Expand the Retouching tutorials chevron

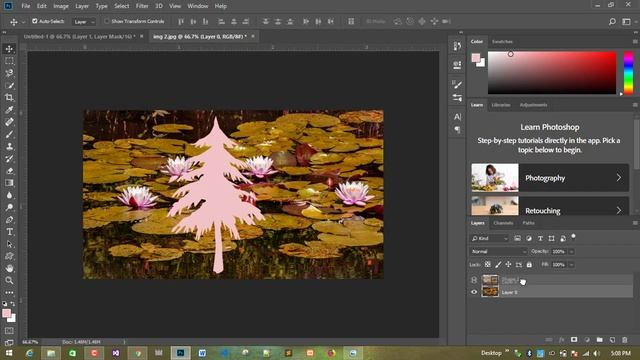tap(619, 210)
